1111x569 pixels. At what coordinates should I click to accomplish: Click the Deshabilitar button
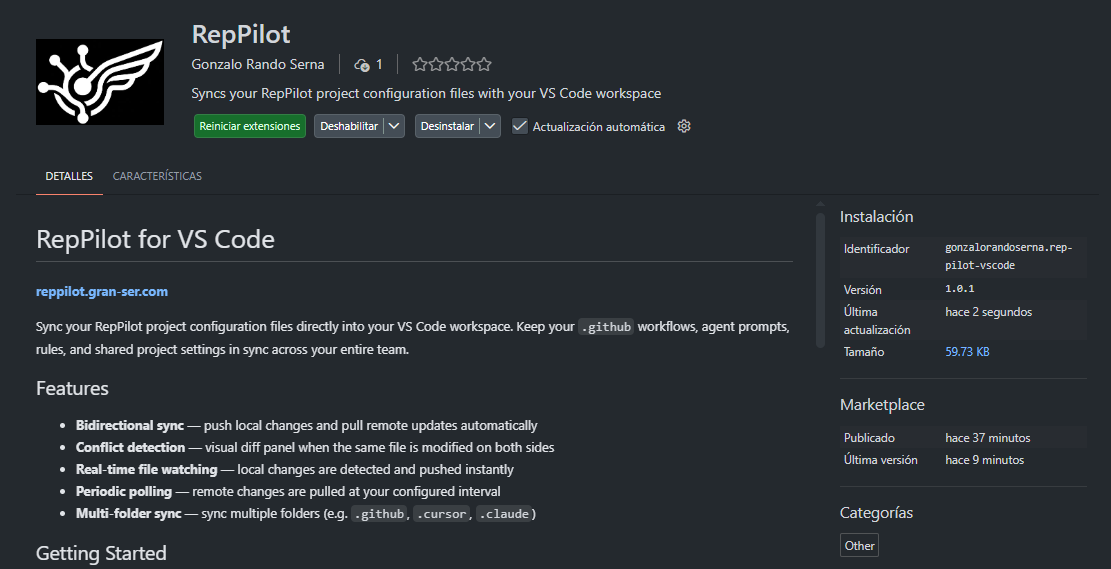coord(349,126)
